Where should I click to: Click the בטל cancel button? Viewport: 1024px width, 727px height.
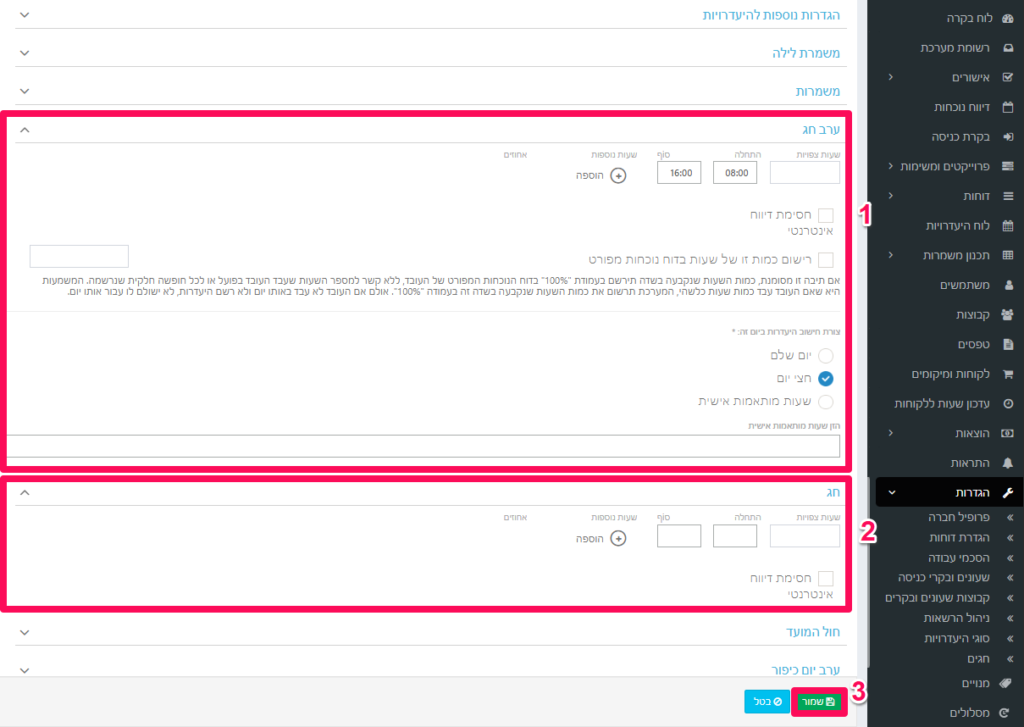[764, 702]
